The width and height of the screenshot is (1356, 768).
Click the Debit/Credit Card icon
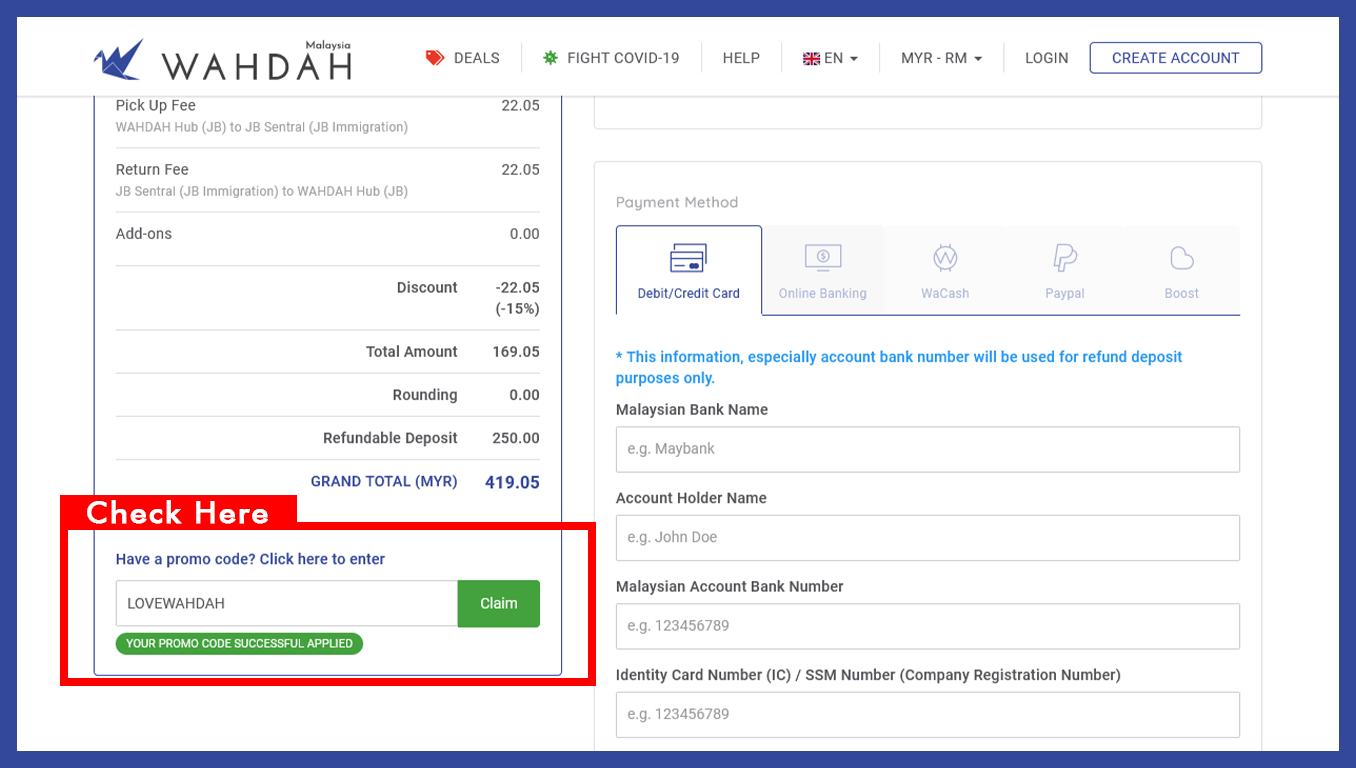coord(688,258)
